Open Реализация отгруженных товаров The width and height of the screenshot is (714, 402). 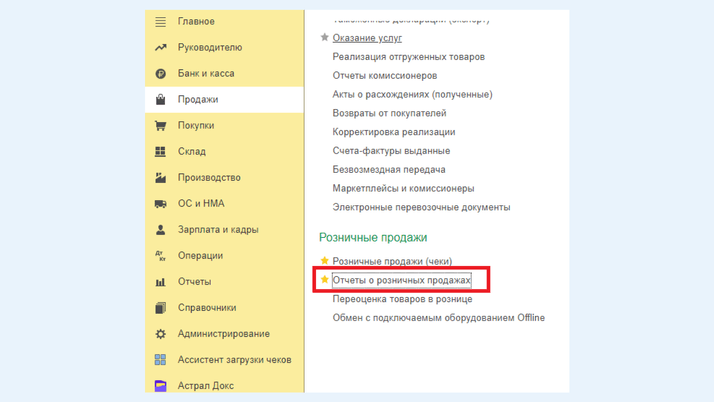point(408,57)
